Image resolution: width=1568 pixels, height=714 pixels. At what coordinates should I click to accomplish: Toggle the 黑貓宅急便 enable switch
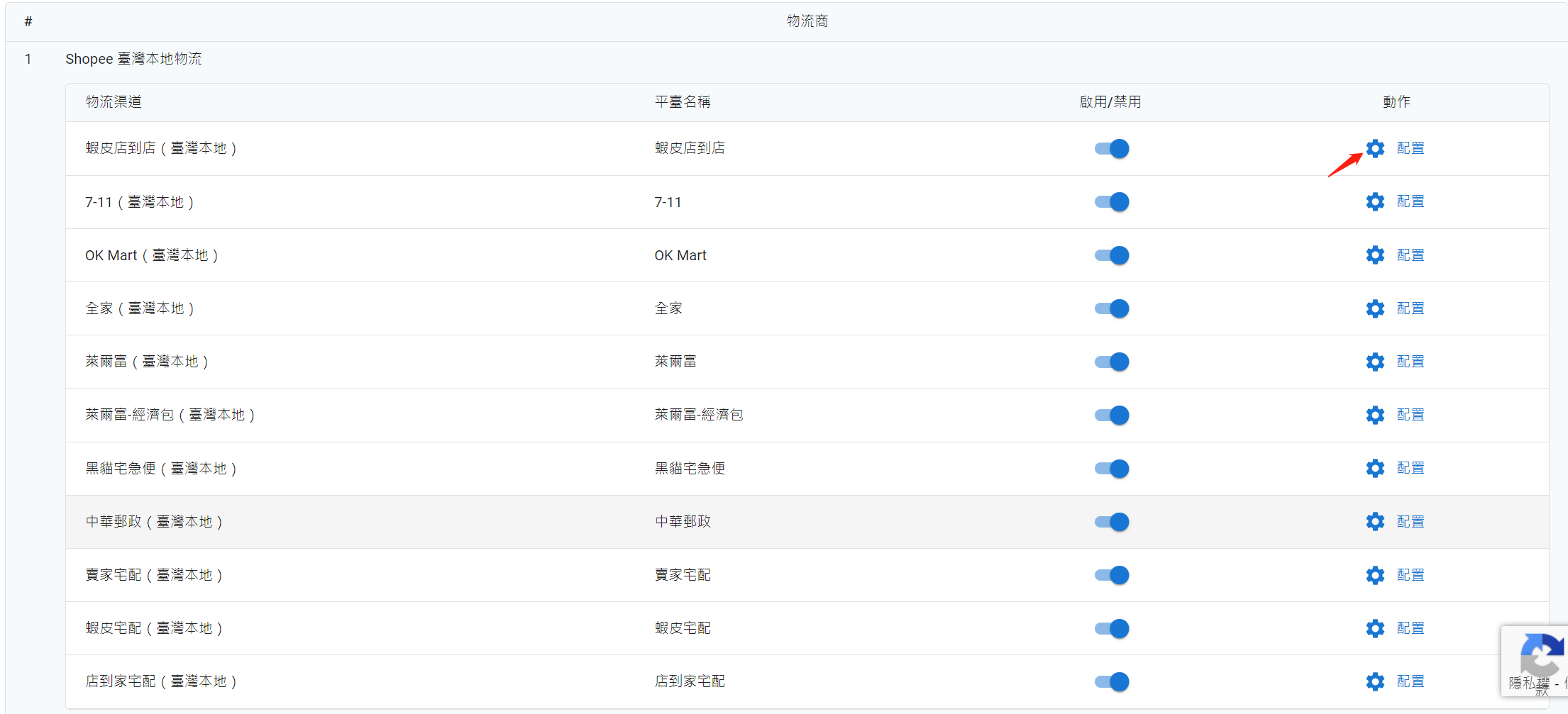(x=1112, y=468)
